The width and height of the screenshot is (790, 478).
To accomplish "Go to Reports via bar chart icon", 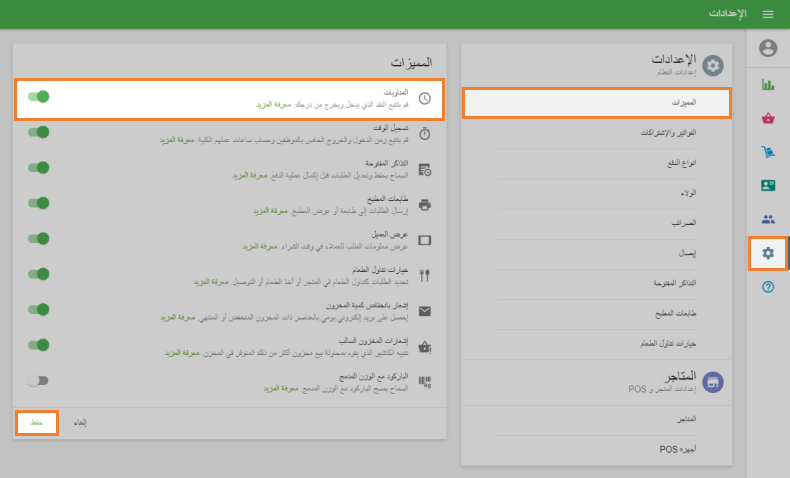I will coord(768,85).
